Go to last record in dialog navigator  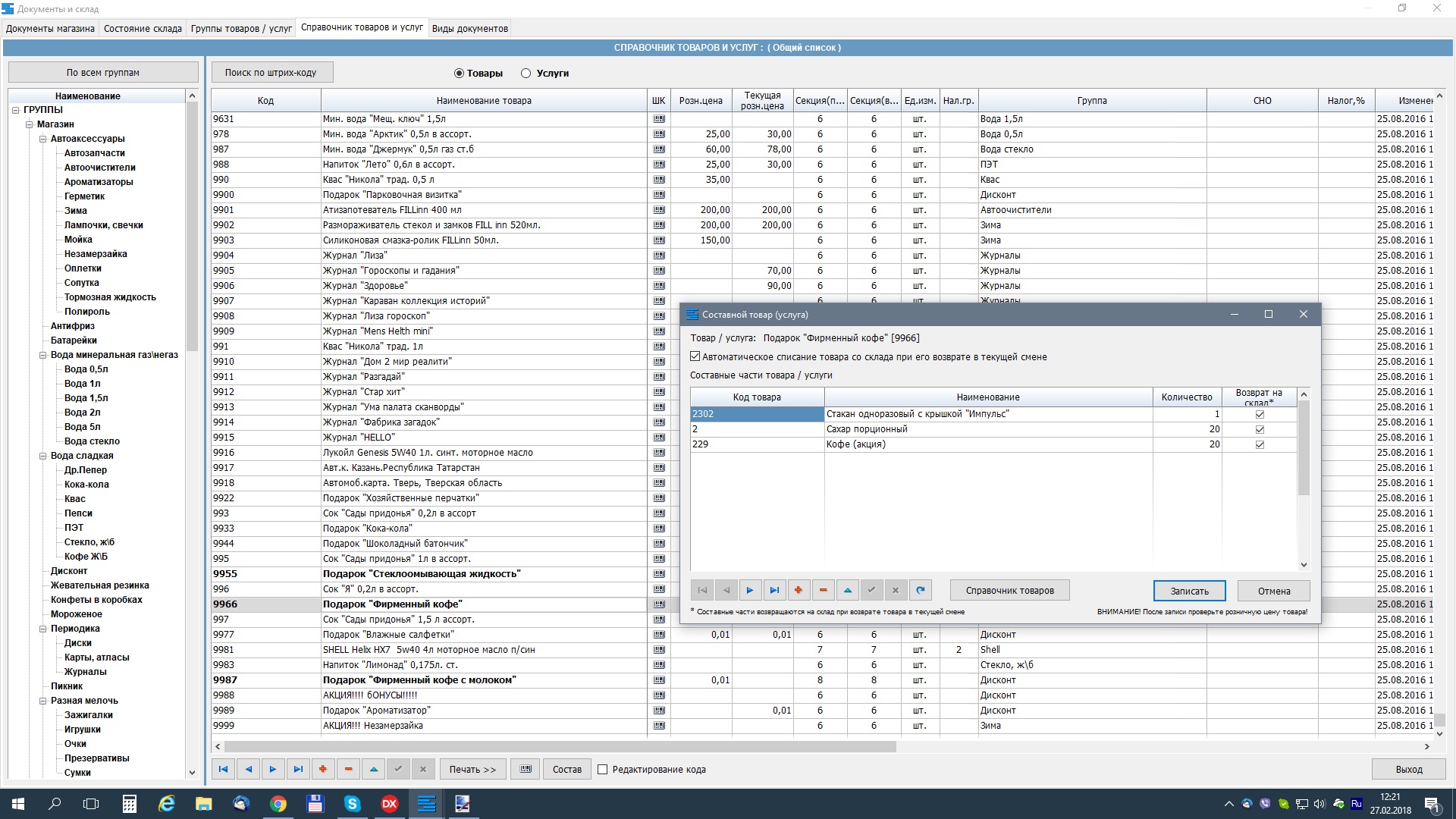774,590
